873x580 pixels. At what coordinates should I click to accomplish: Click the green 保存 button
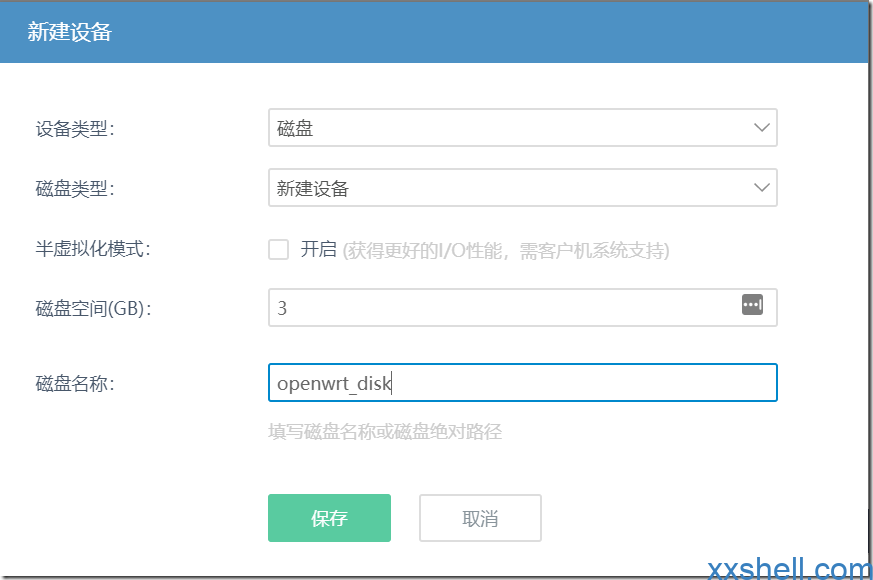click(329, 518)
